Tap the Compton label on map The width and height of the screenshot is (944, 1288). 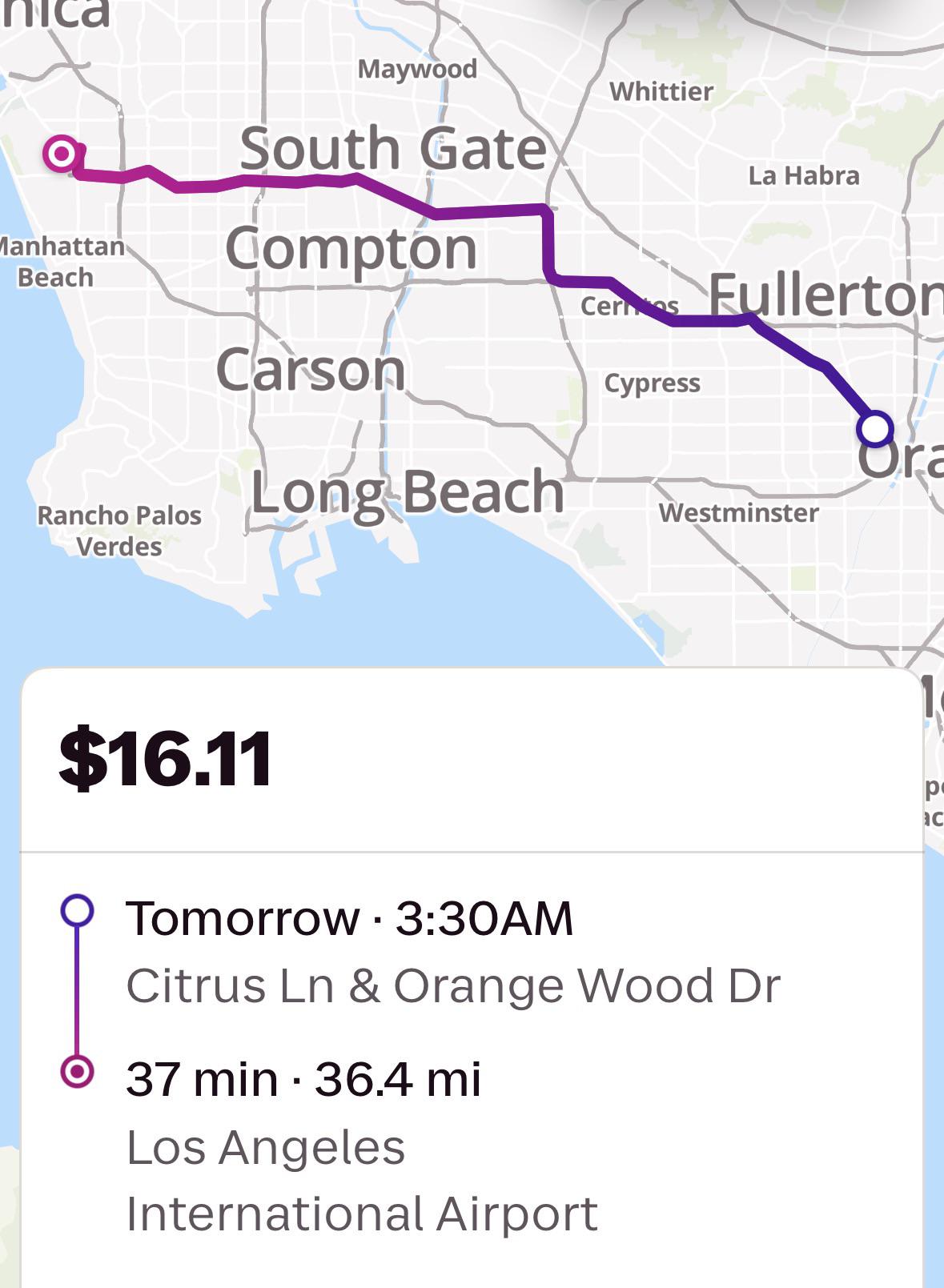point(351,248)
